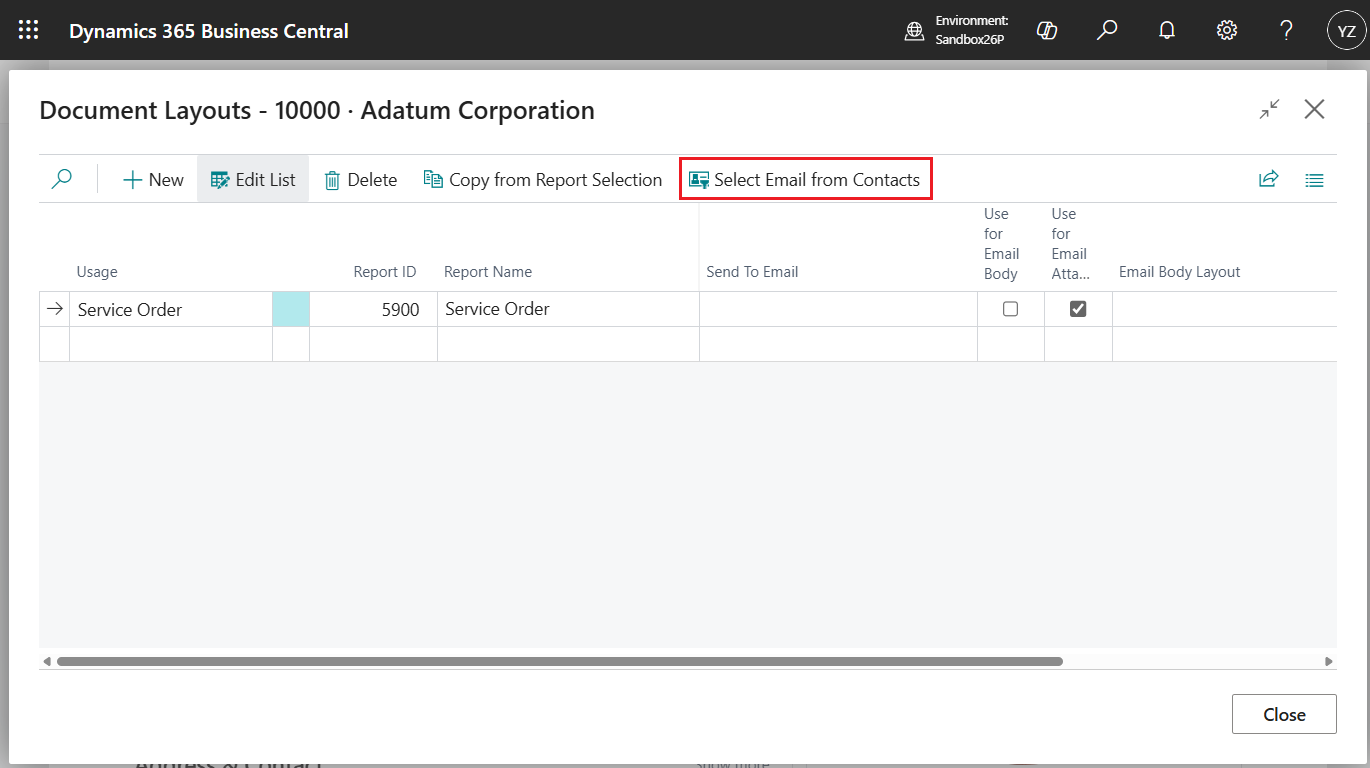Open the settings gear
Screen dimensions: 1370x768
coord(1227,30)
